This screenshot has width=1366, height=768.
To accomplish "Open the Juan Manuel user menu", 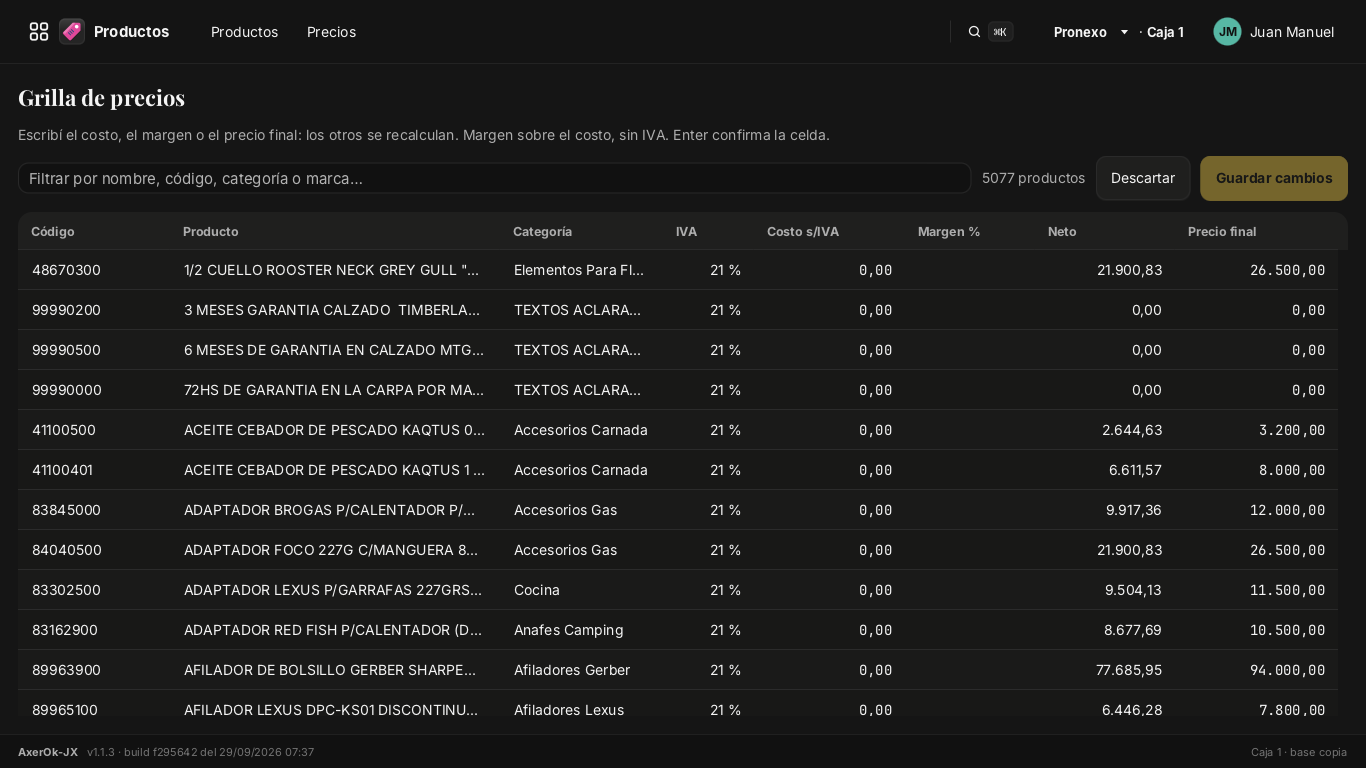I will click(x=1291, y=32).
